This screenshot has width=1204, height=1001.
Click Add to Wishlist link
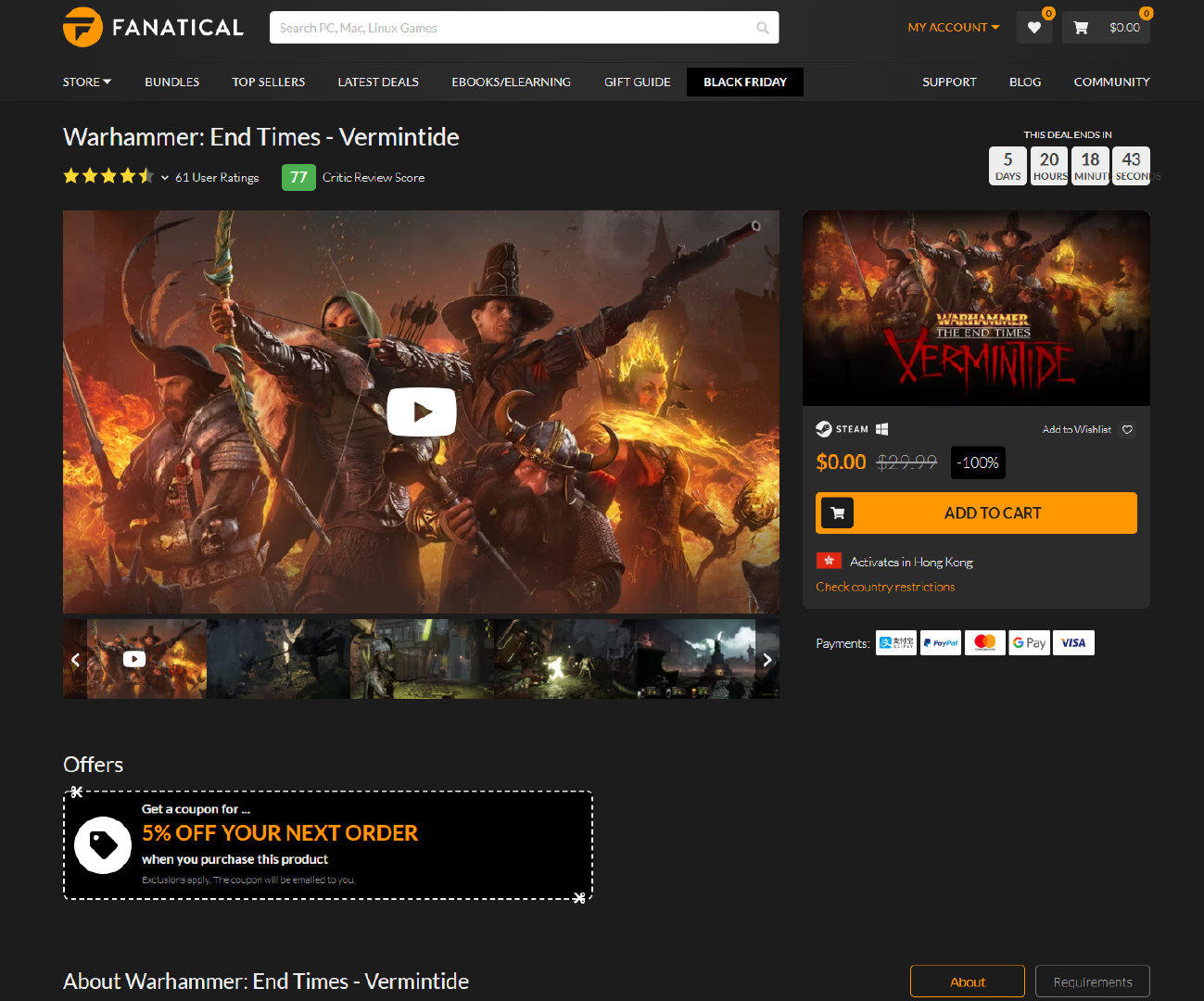[1076, 429]
